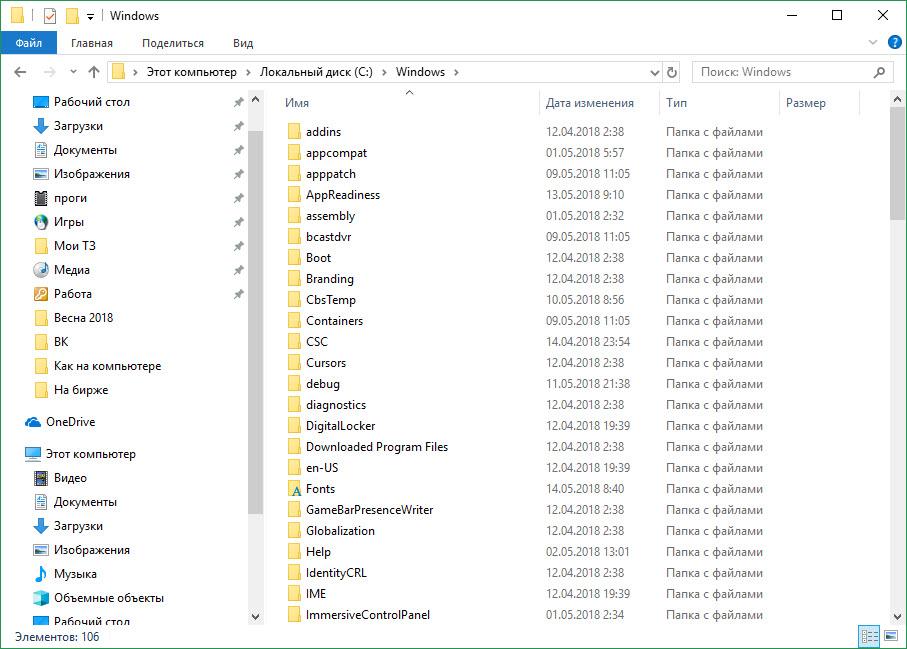This screenshot has height=649, width=907.
Task: Open Музыка in the navigation pane
Action: [x=75, y=574]
